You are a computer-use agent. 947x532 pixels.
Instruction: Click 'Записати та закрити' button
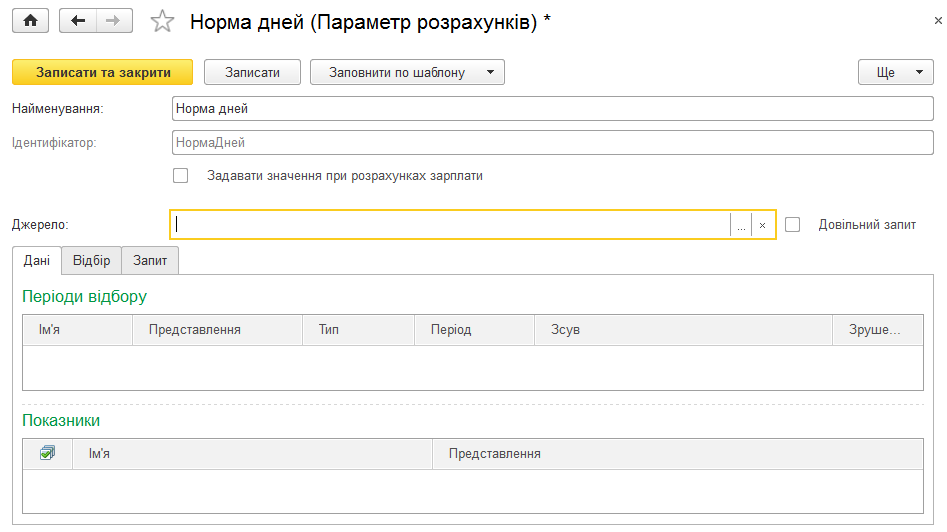[103, 72]
